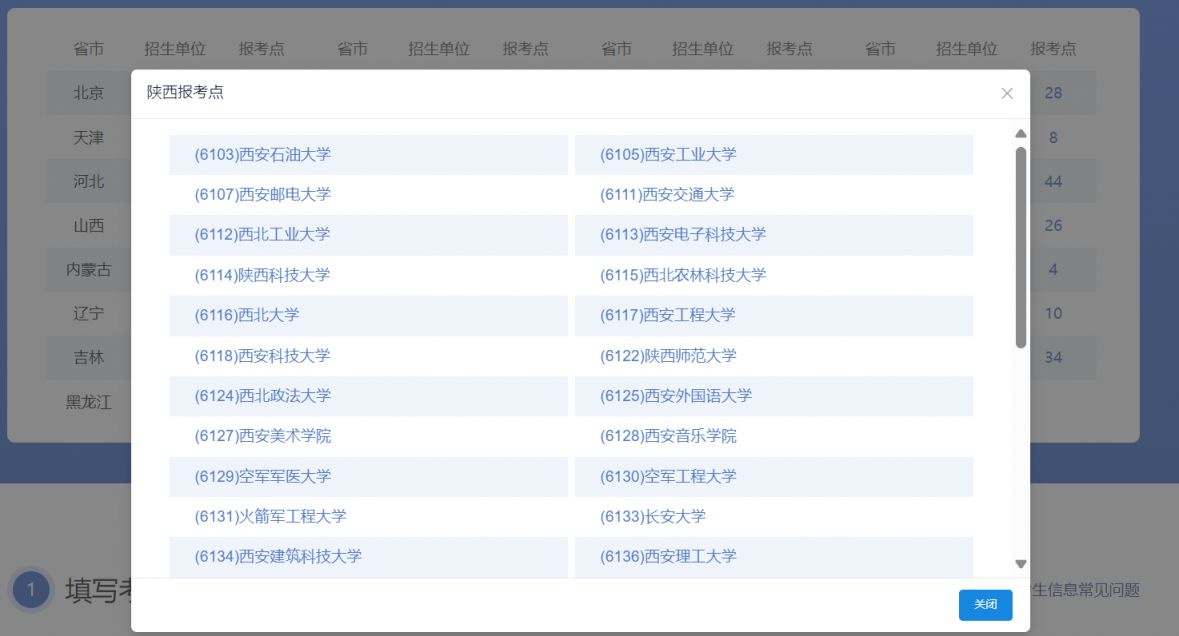The image size is (1179, 636).
Task: Click the 4 报考点 count in background table
Action: [x=1053, y=269]
